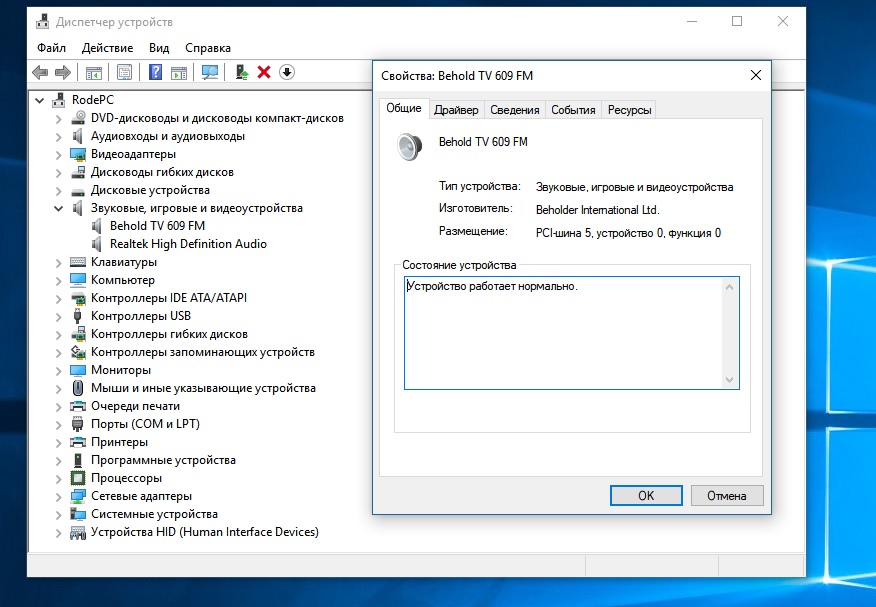Switch to the Драйвер tab

point(456,110)
